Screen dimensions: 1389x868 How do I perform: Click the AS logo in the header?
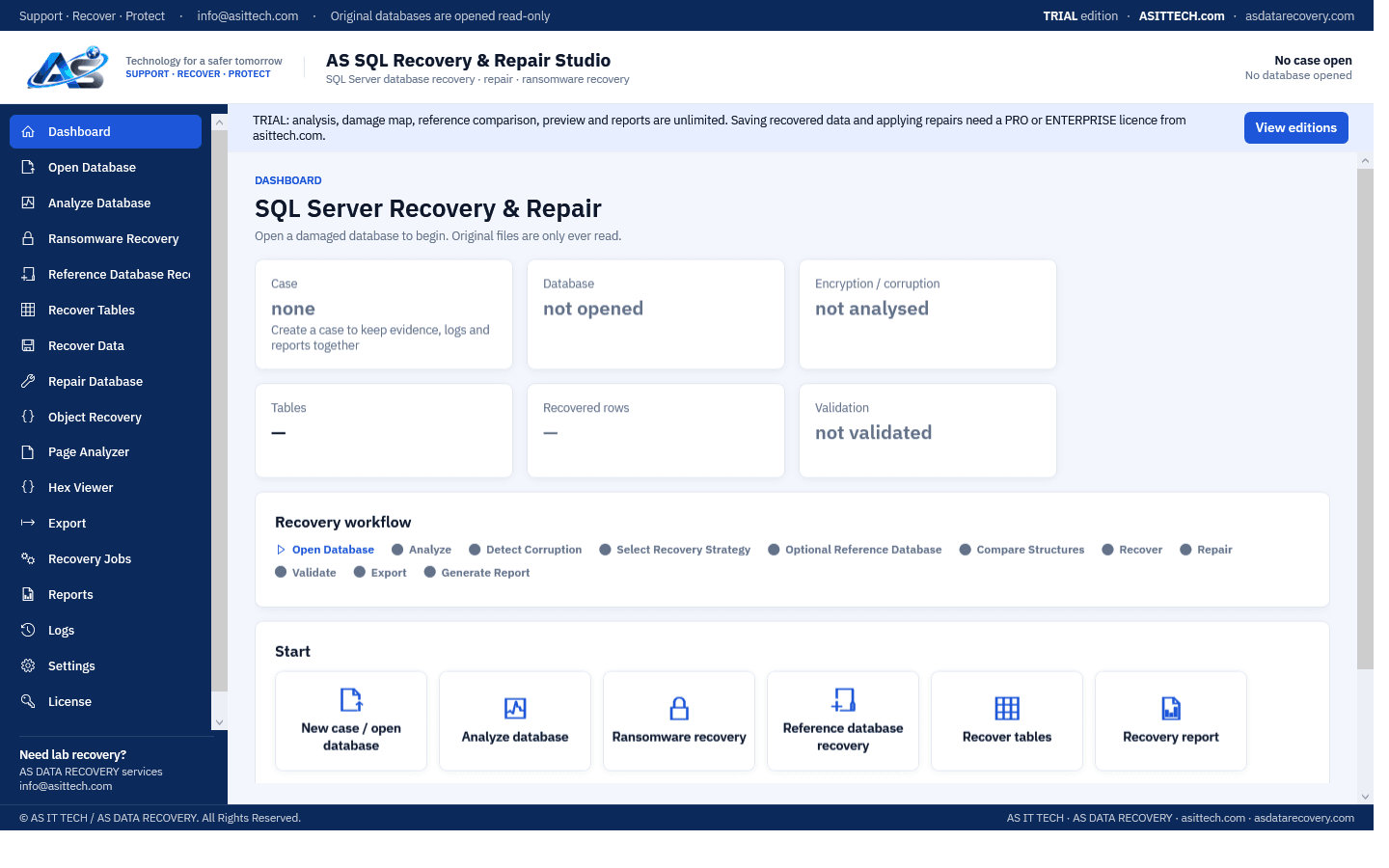(x=68, y=68)
